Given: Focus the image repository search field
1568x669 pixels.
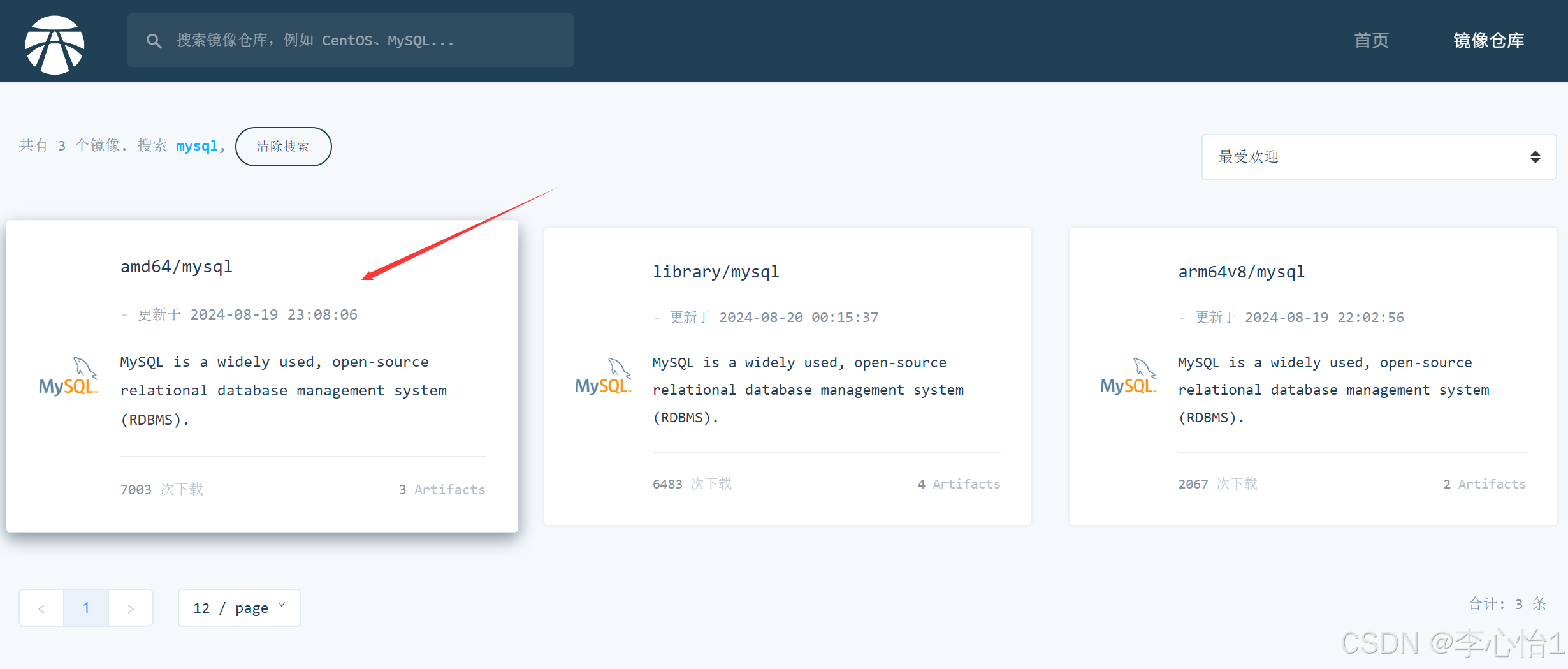Looking at the screenshot, I should [351, 40].
